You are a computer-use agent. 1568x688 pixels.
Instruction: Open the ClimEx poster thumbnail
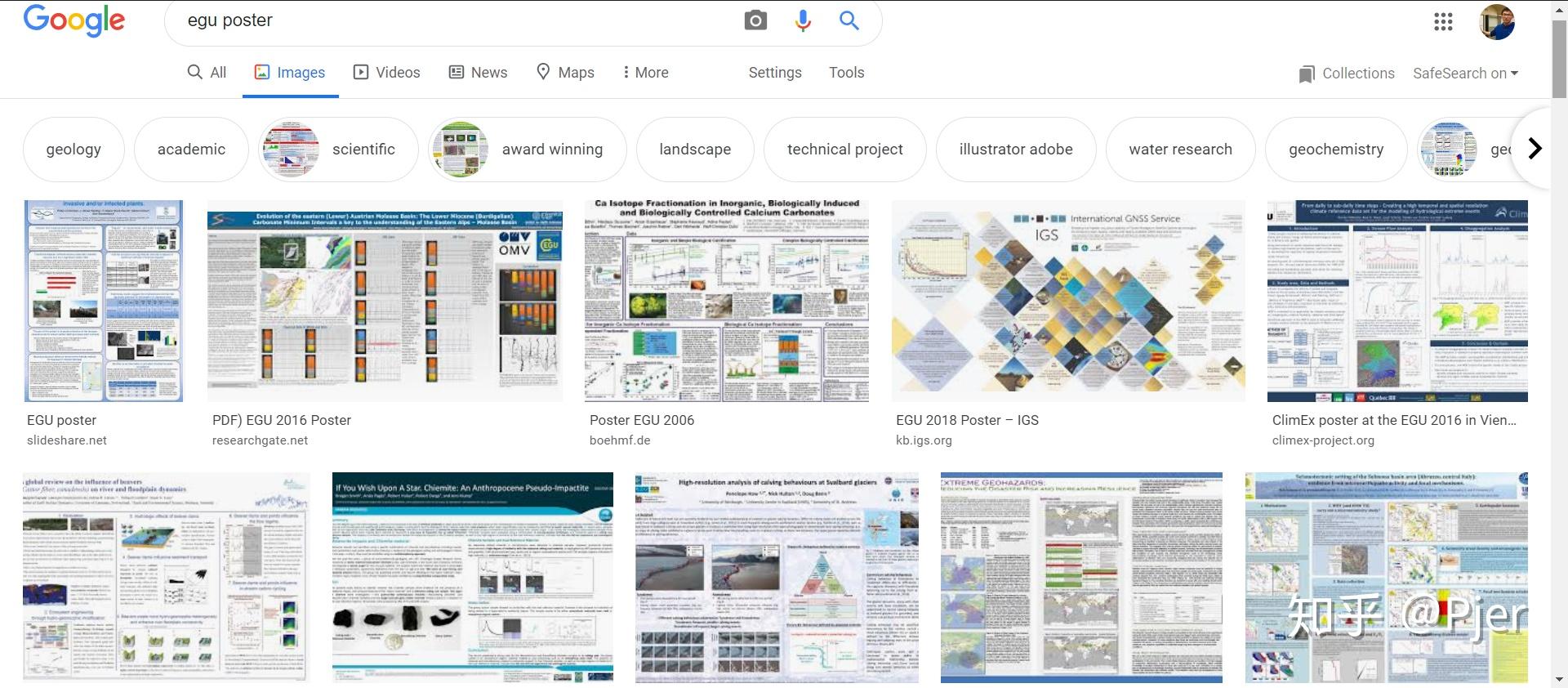(1397, 301)
